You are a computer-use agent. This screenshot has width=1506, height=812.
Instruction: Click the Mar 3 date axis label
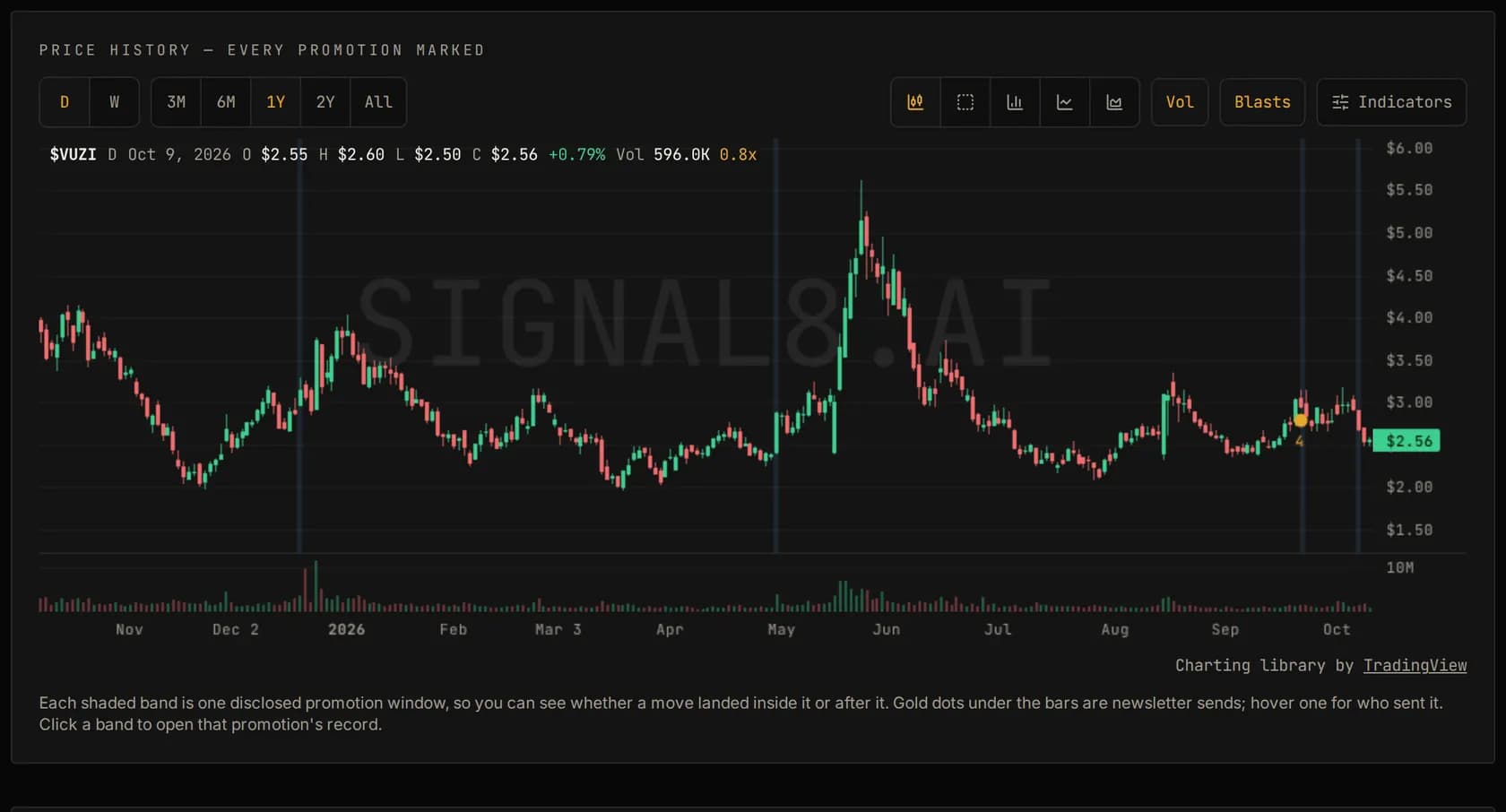point(558,629)
